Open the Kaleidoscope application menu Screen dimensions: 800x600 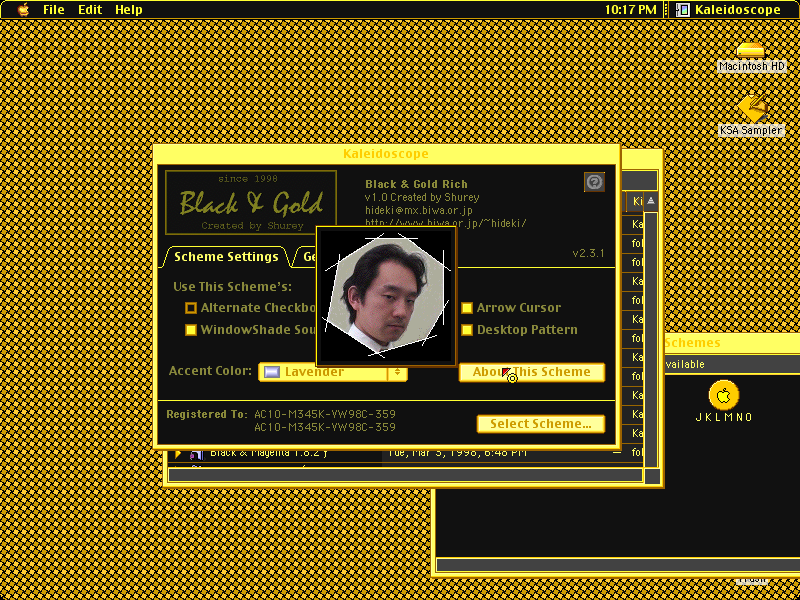(729, 9)
